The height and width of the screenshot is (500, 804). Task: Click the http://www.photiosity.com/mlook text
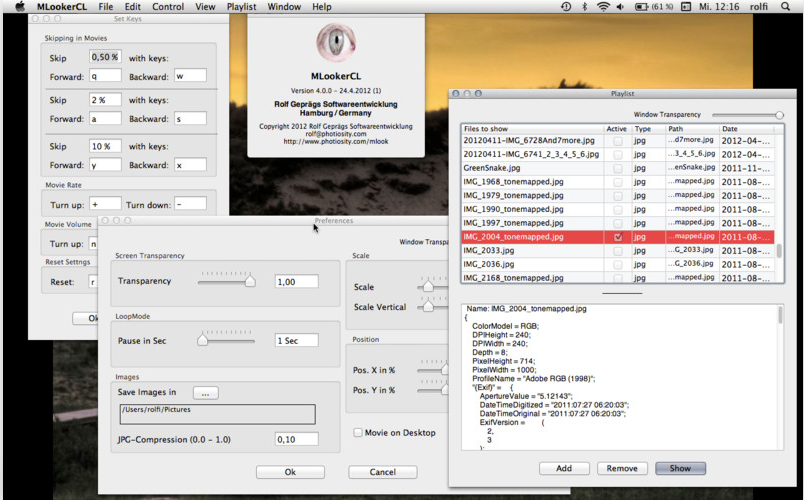point(336,141)
